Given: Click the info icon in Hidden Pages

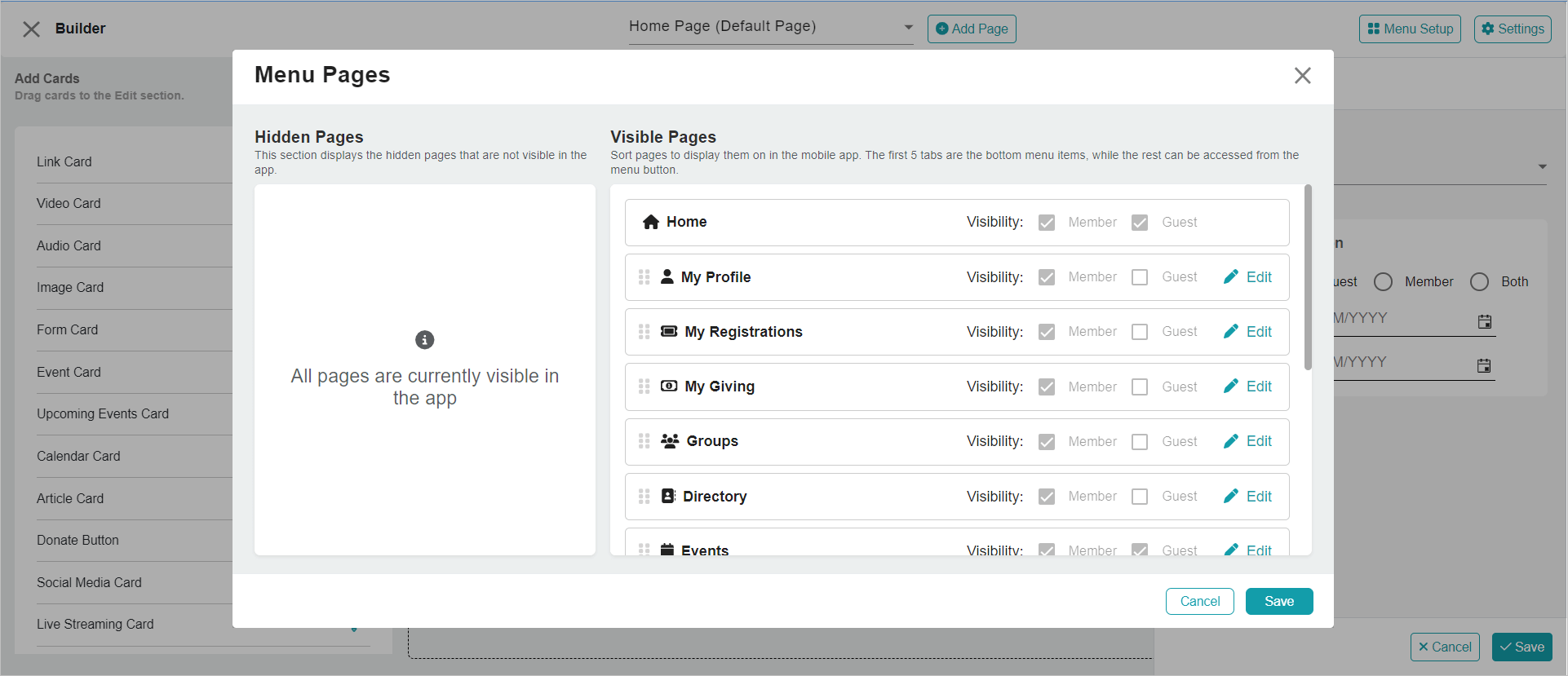Looking at the screenshot, I should (x=425, y=340).
